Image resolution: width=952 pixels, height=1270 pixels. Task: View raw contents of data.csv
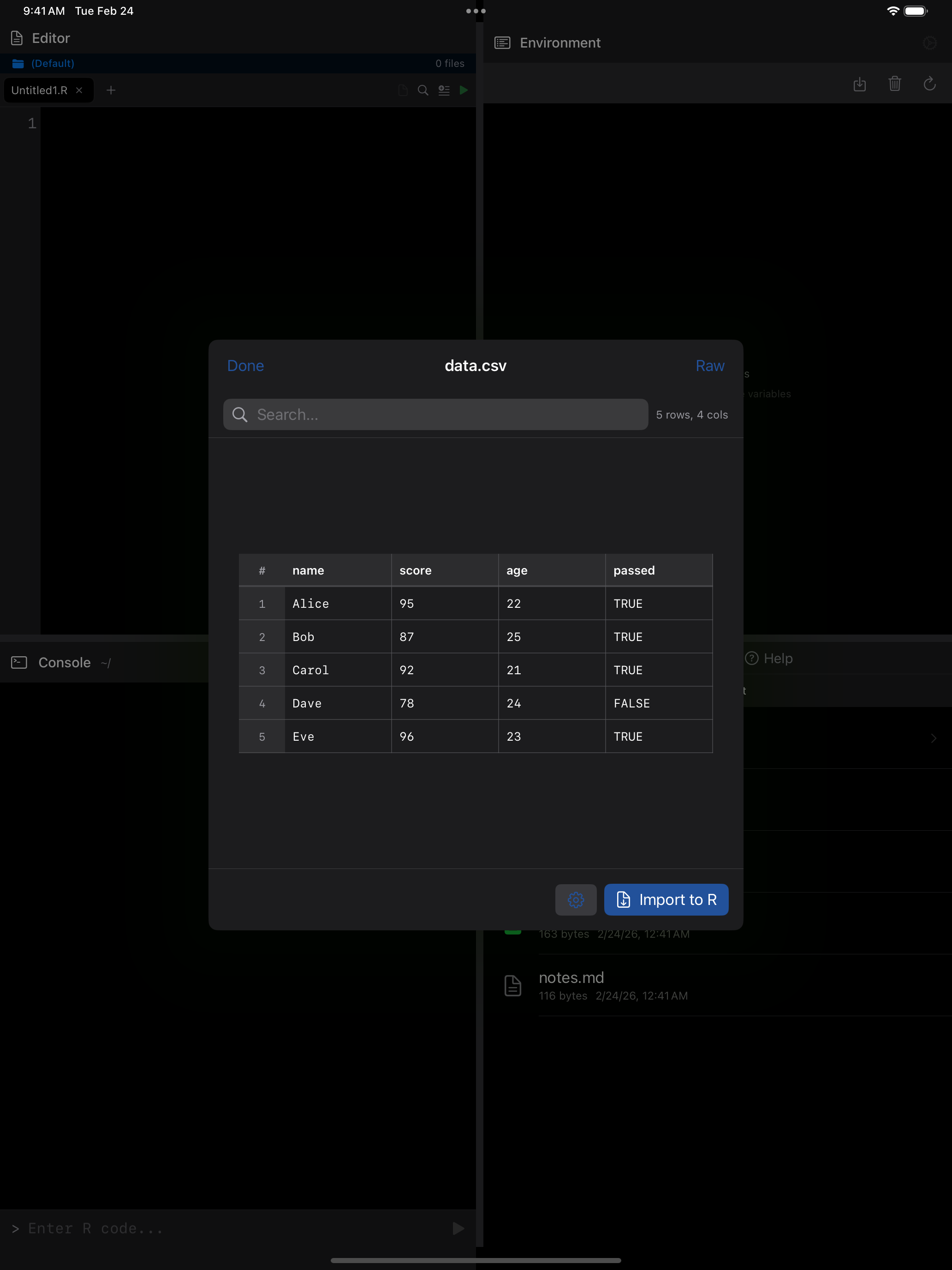click(x=710, y=366)
